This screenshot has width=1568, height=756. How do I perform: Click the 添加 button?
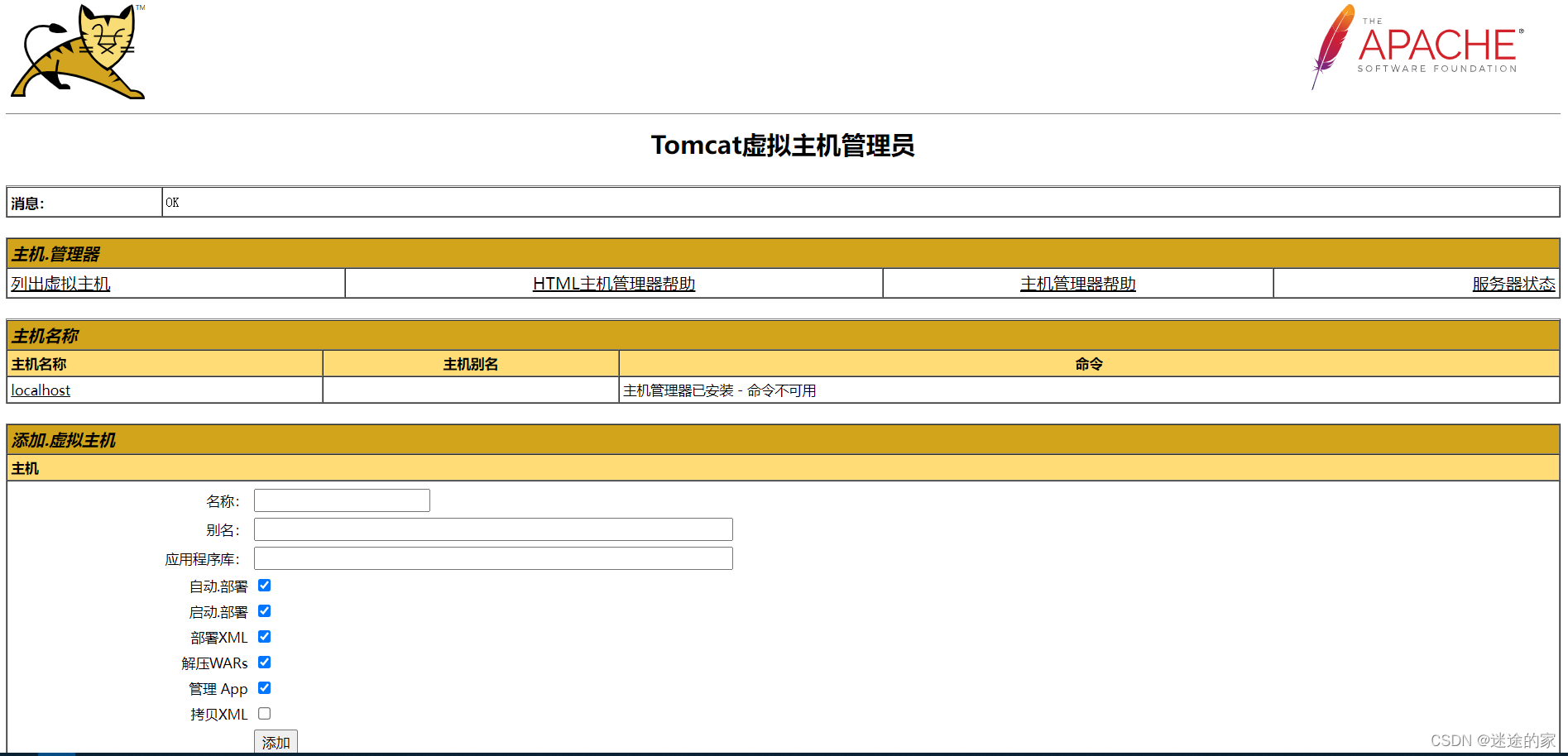pos(276,742)
